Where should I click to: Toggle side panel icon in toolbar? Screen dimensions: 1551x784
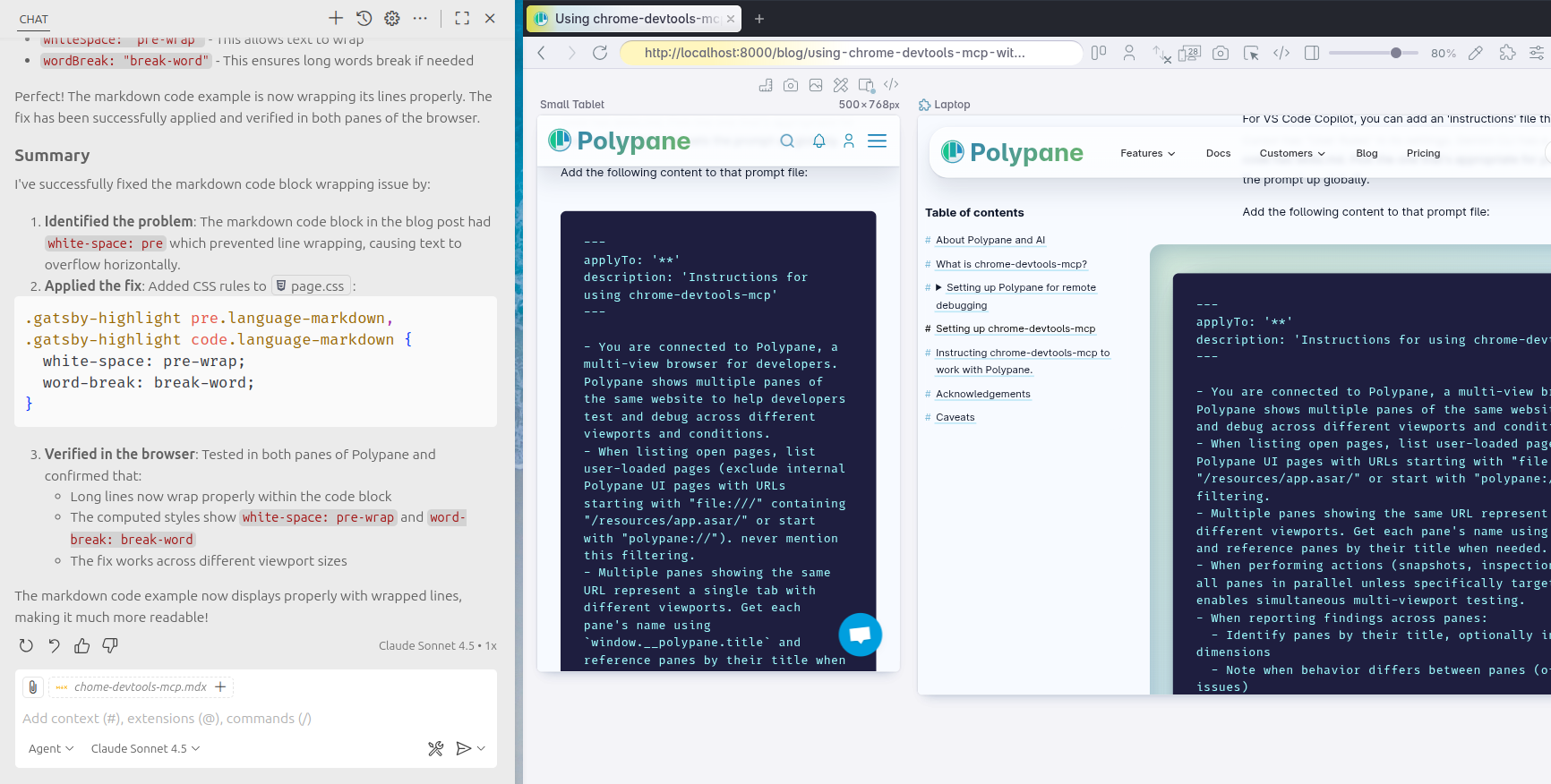pyautogui.click(x=1312, y=53)
